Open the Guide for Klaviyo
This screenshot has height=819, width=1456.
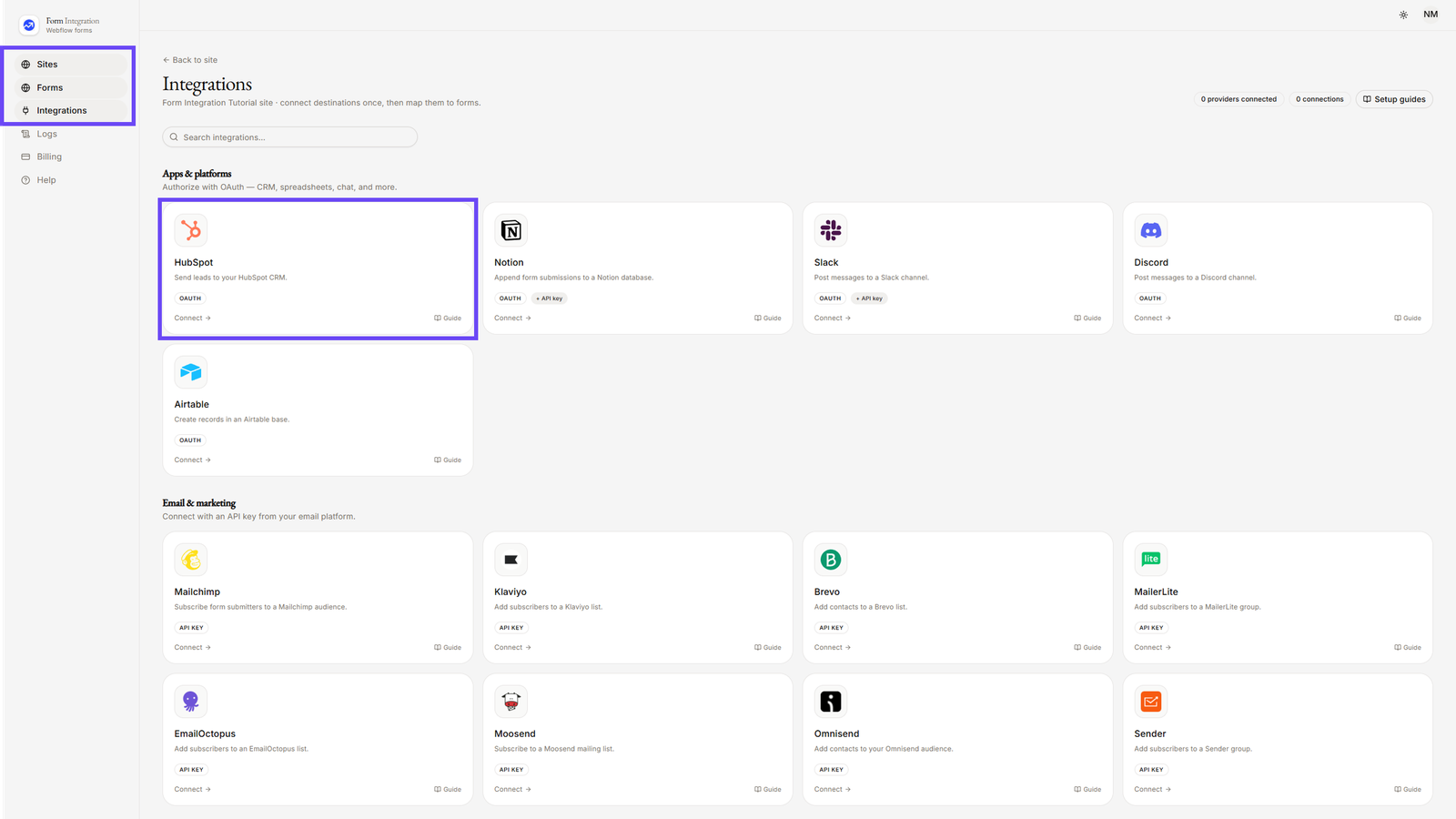coord(768,648)
